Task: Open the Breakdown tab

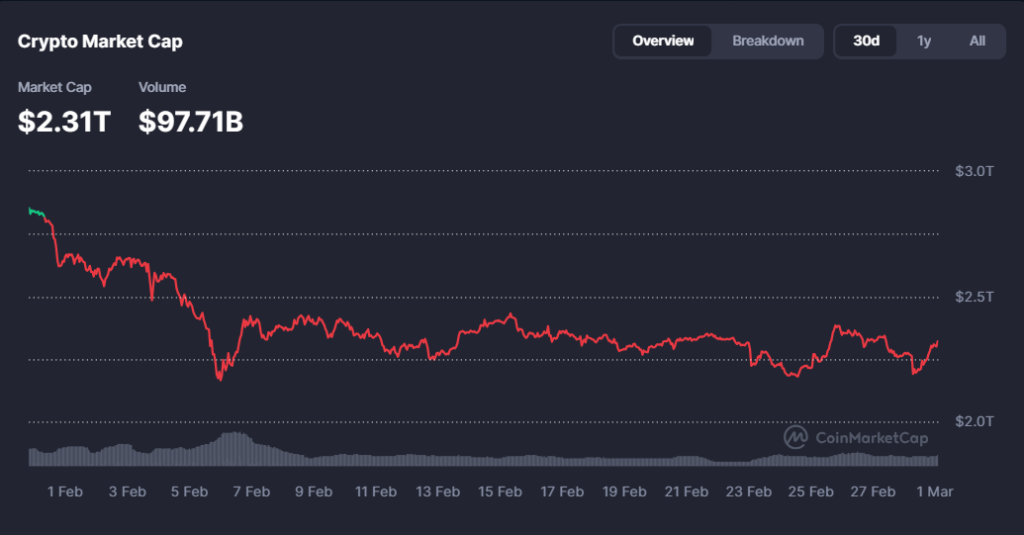Action: 767,41
